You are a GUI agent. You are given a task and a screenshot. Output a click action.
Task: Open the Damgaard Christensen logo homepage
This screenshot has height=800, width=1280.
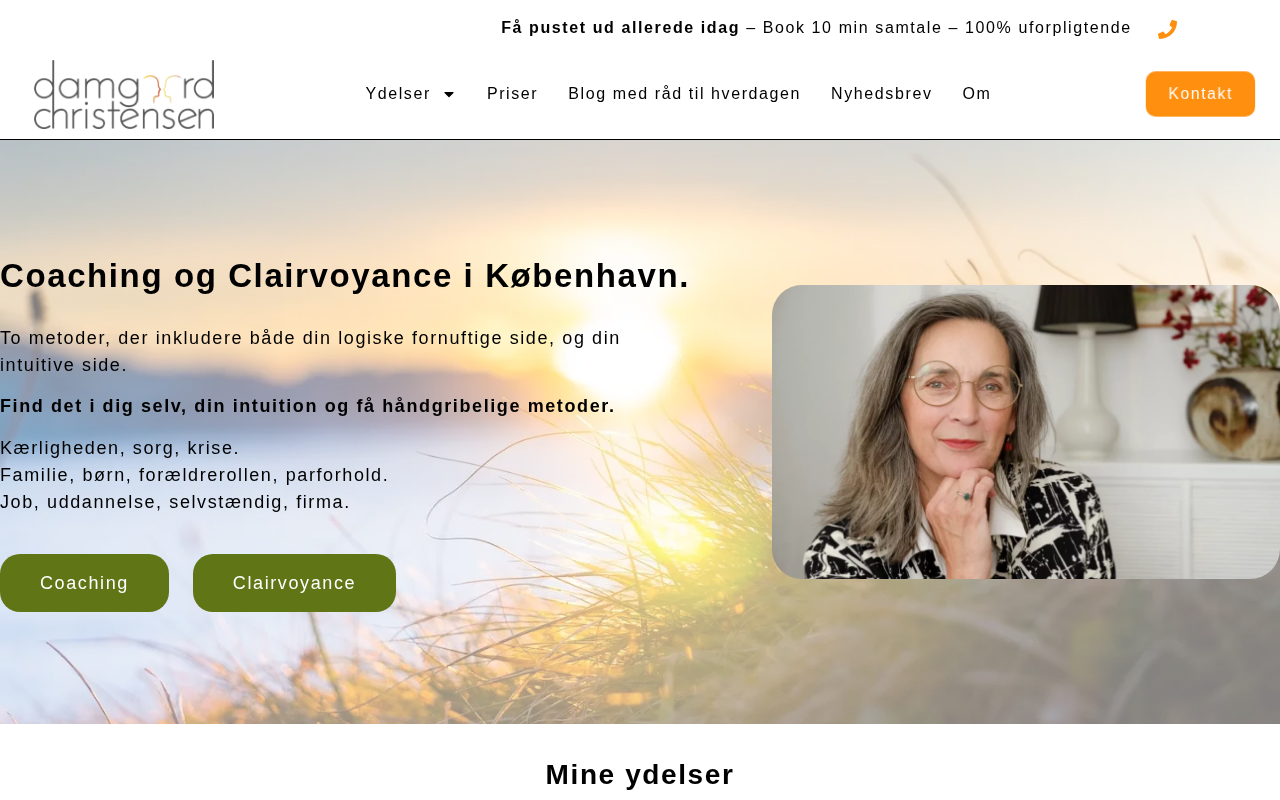124,95
